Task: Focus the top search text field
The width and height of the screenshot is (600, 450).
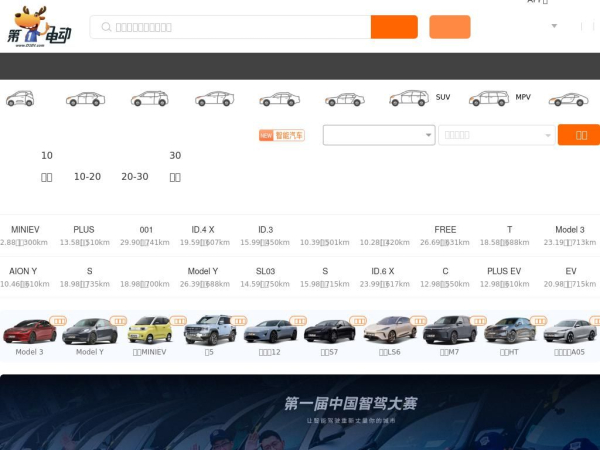Action: [x=230, y=27]
